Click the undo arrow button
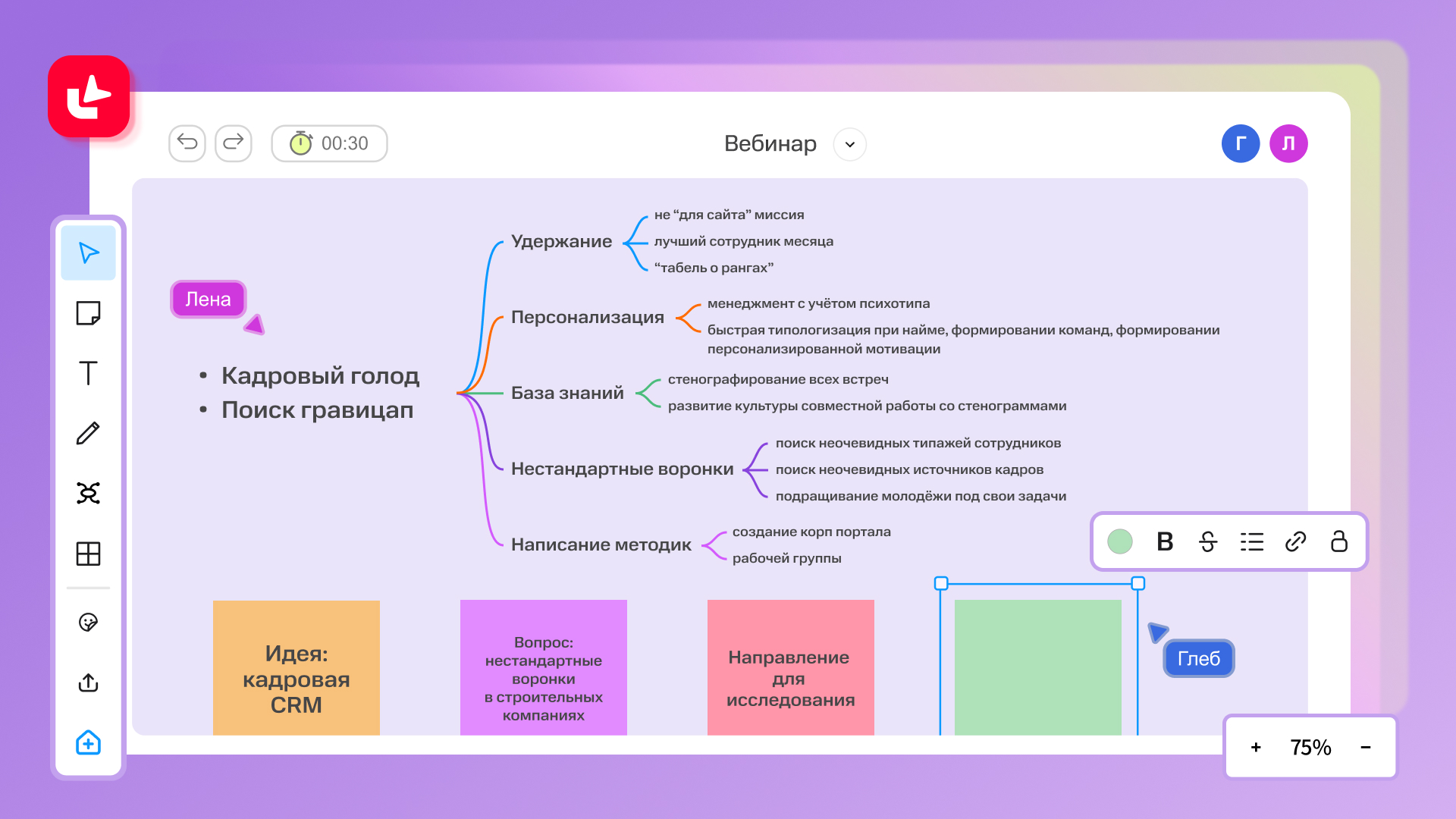Screen dimensions: 1456x819 click(187, 143)
